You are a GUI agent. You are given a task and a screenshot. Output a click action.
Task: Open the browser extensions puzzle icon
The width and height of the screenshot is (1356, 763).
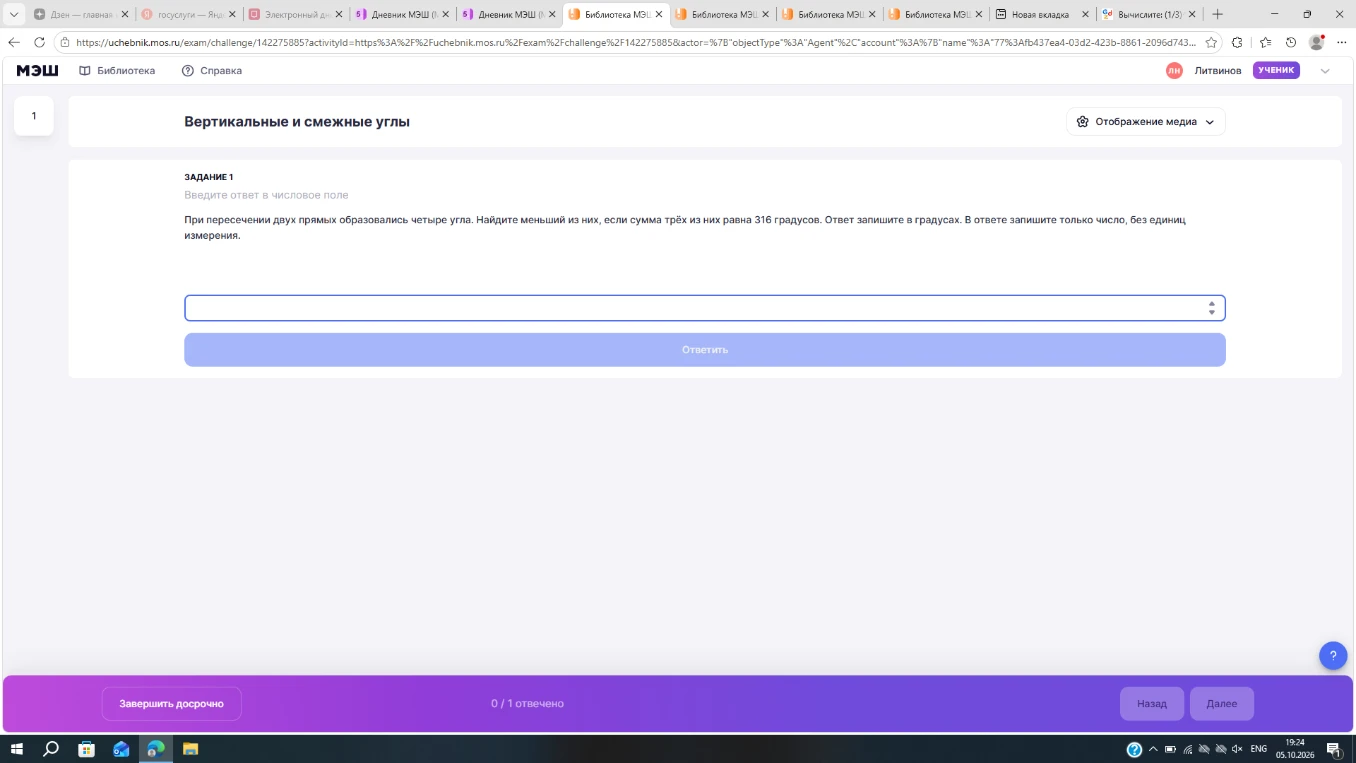point(1237,42)
